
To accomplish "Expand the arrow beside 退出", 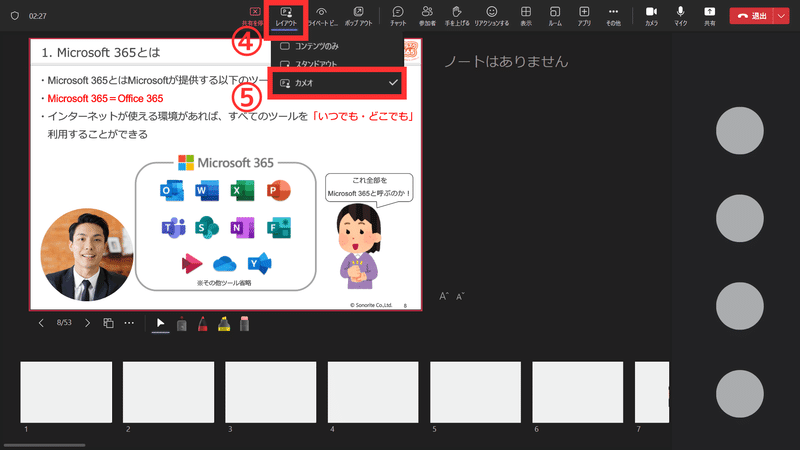I will tap(782, 16).
